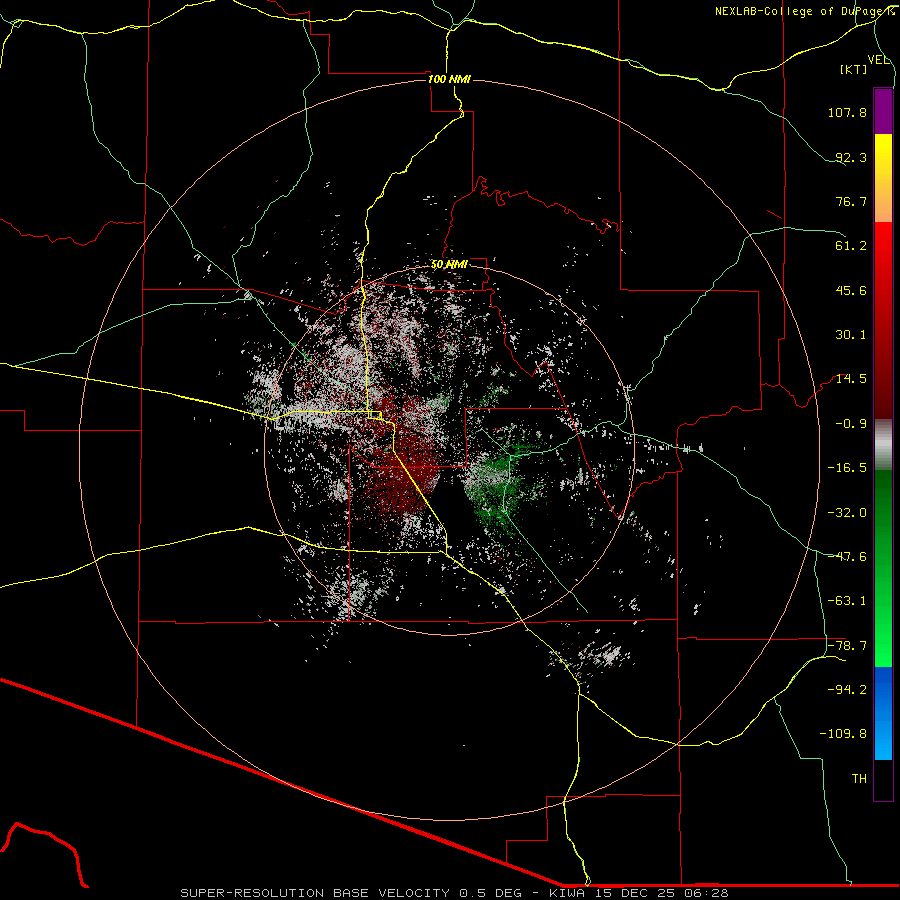Click the 50 NMI range ring label
Viewport: 900px width, 900px height.
pyautogui.click(x=449, y=265)
